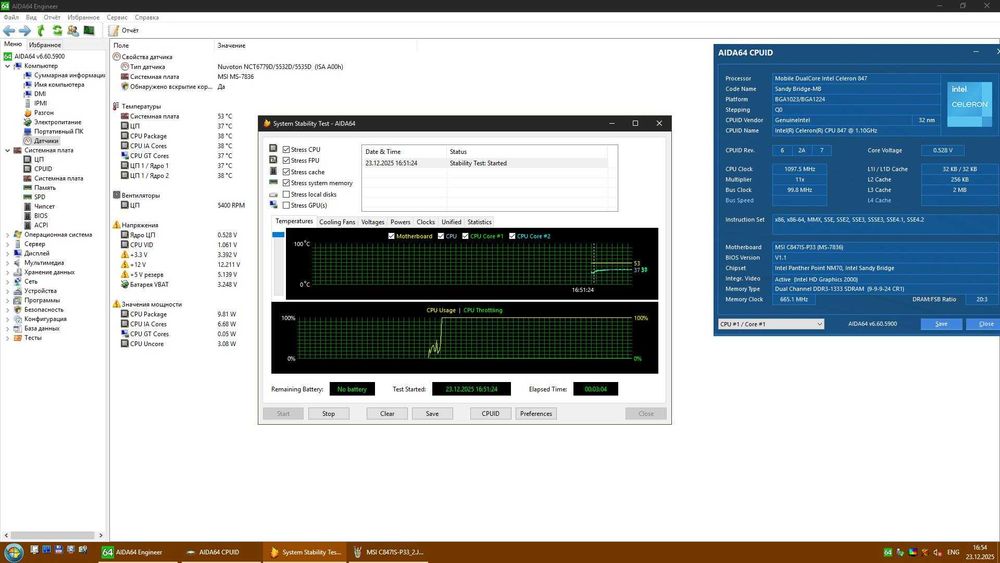
Task: Expand the Мультимедиа tree node
Action: (8, 263)
